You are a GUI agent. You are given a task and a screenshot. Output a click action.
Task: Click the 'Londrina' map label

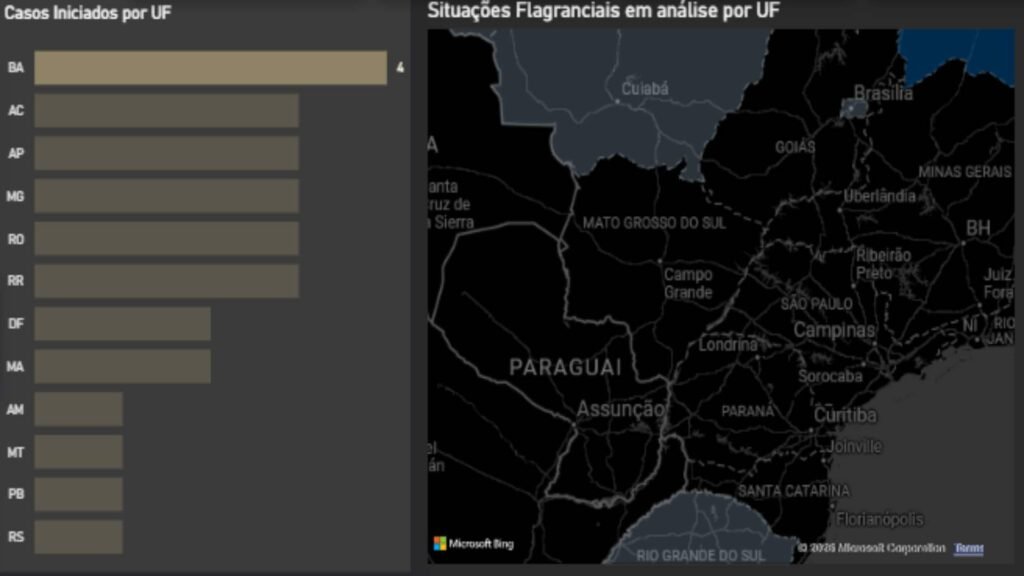728,345
